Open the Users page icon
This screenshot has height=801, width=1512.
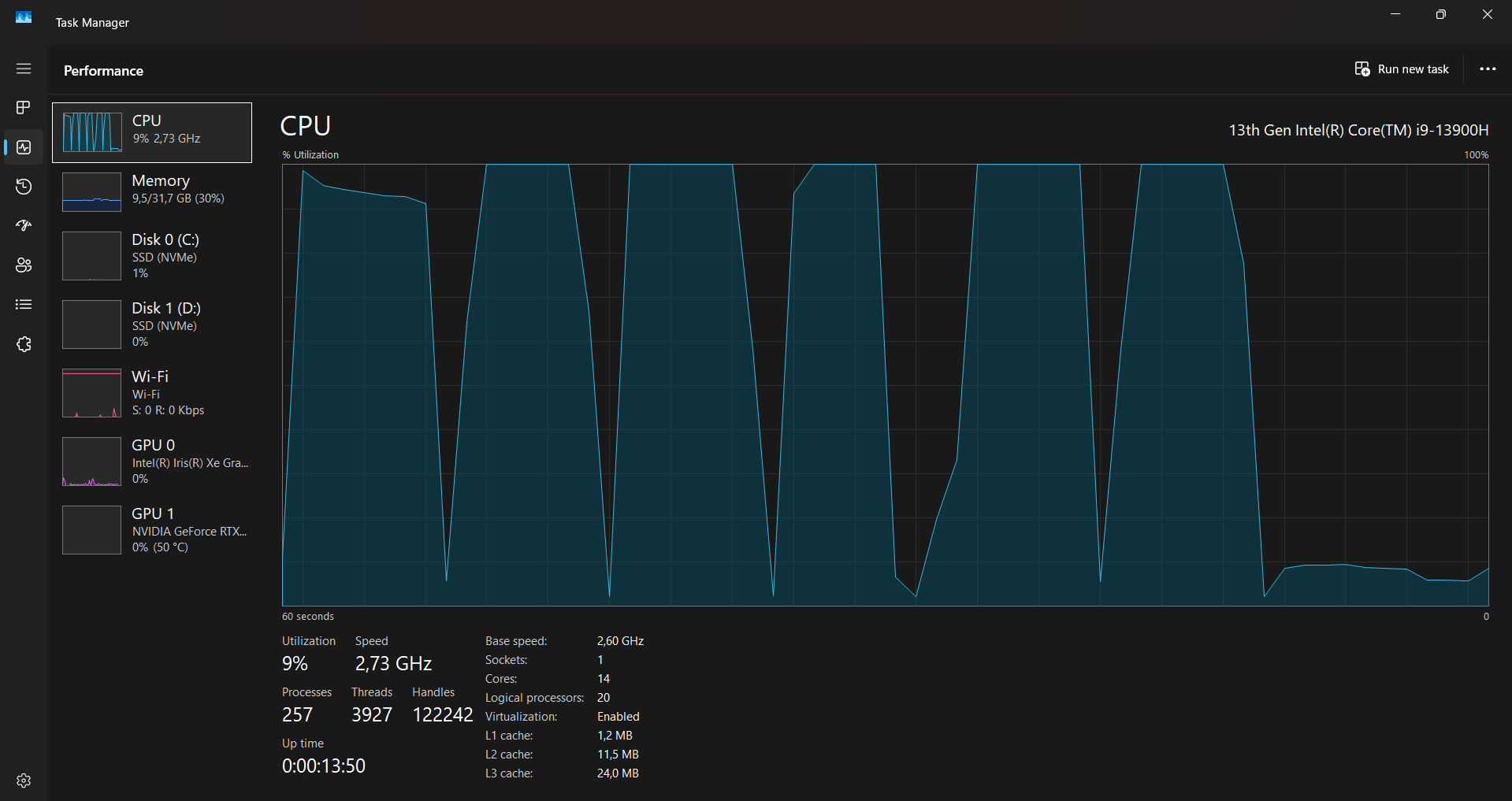24,265
